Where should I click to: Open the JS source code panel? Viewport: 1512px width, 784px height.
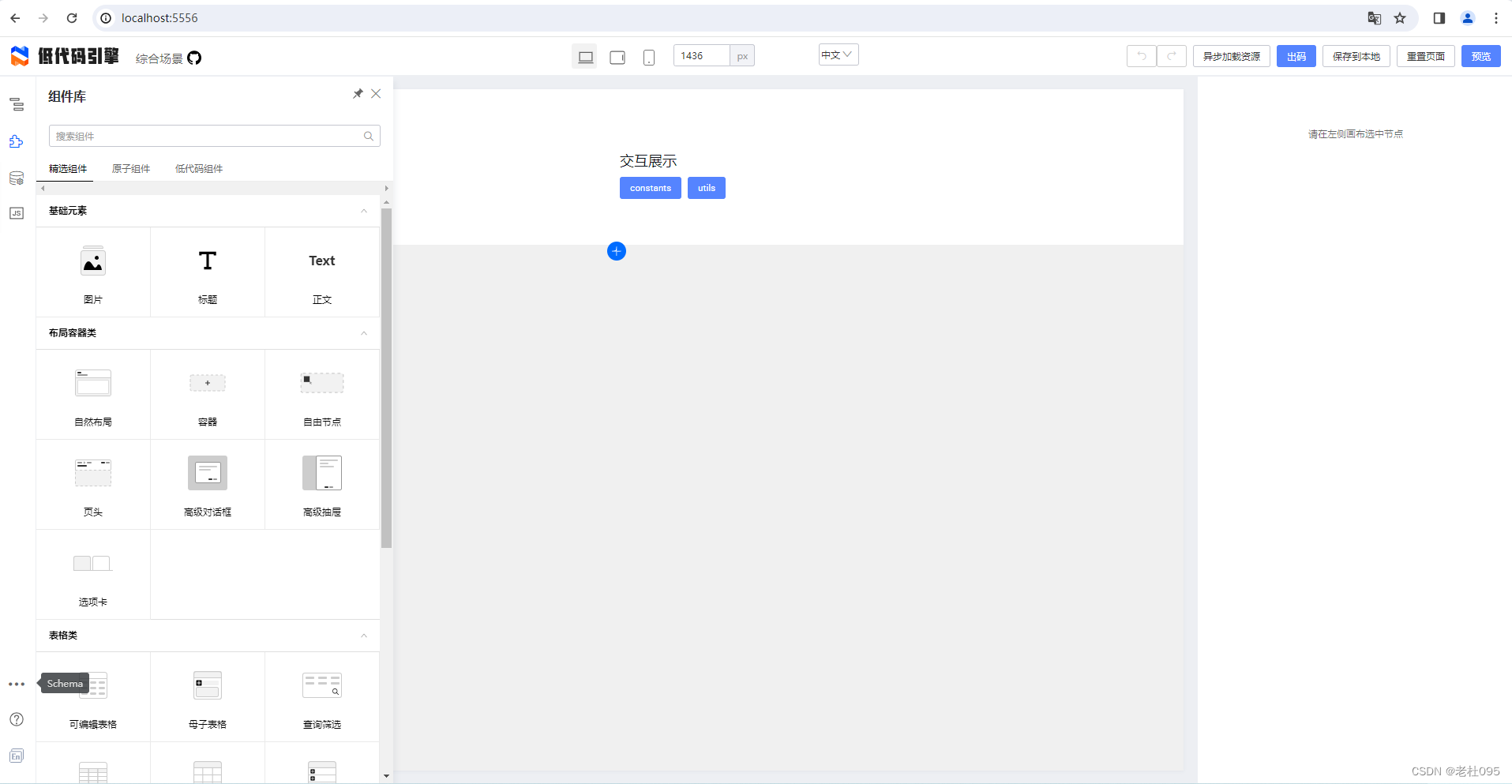tap(17, 213)
